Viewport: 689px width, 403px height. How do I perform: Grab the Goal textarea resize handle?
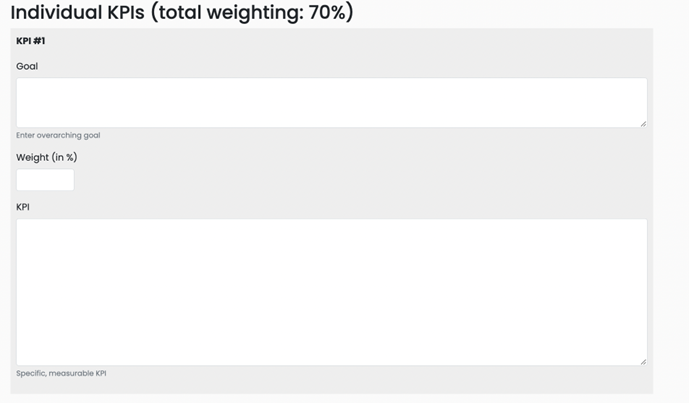643,123
